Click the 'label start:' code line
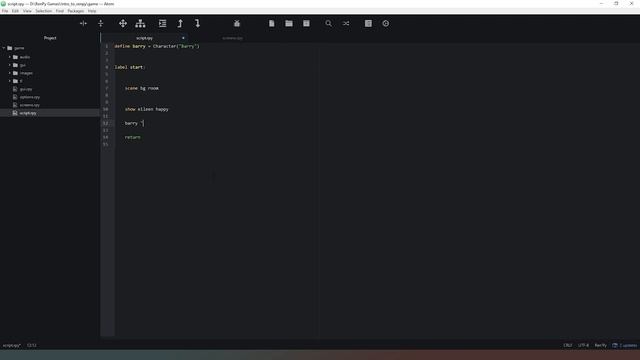This screenshot has height=360, width=640. click(130, 67)
